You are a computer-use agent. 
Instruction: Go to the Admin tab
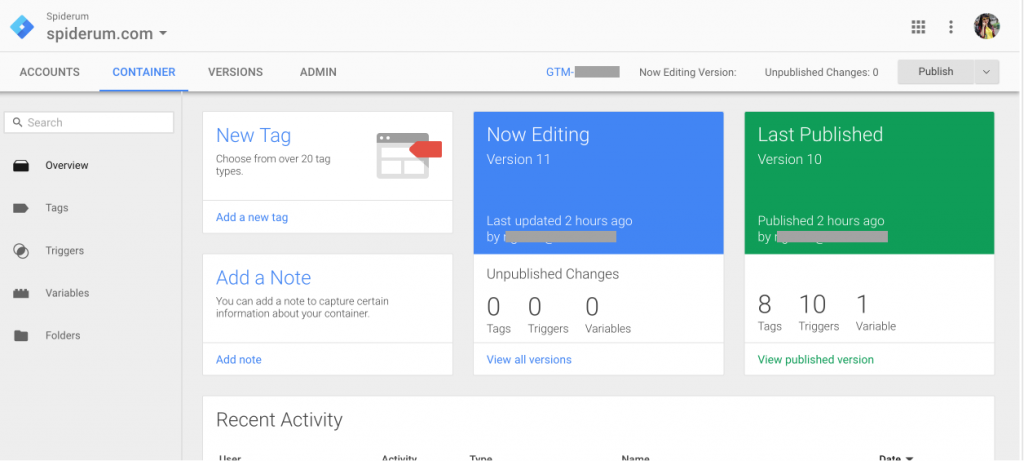[318, 72]
